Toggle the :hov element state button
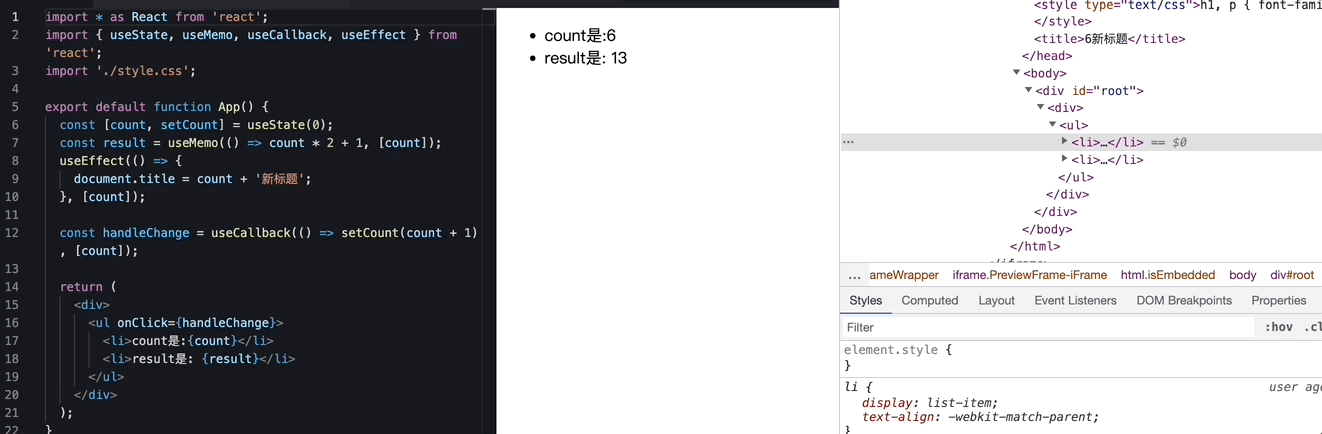 pyautogui.click(x=1278, y=327)
